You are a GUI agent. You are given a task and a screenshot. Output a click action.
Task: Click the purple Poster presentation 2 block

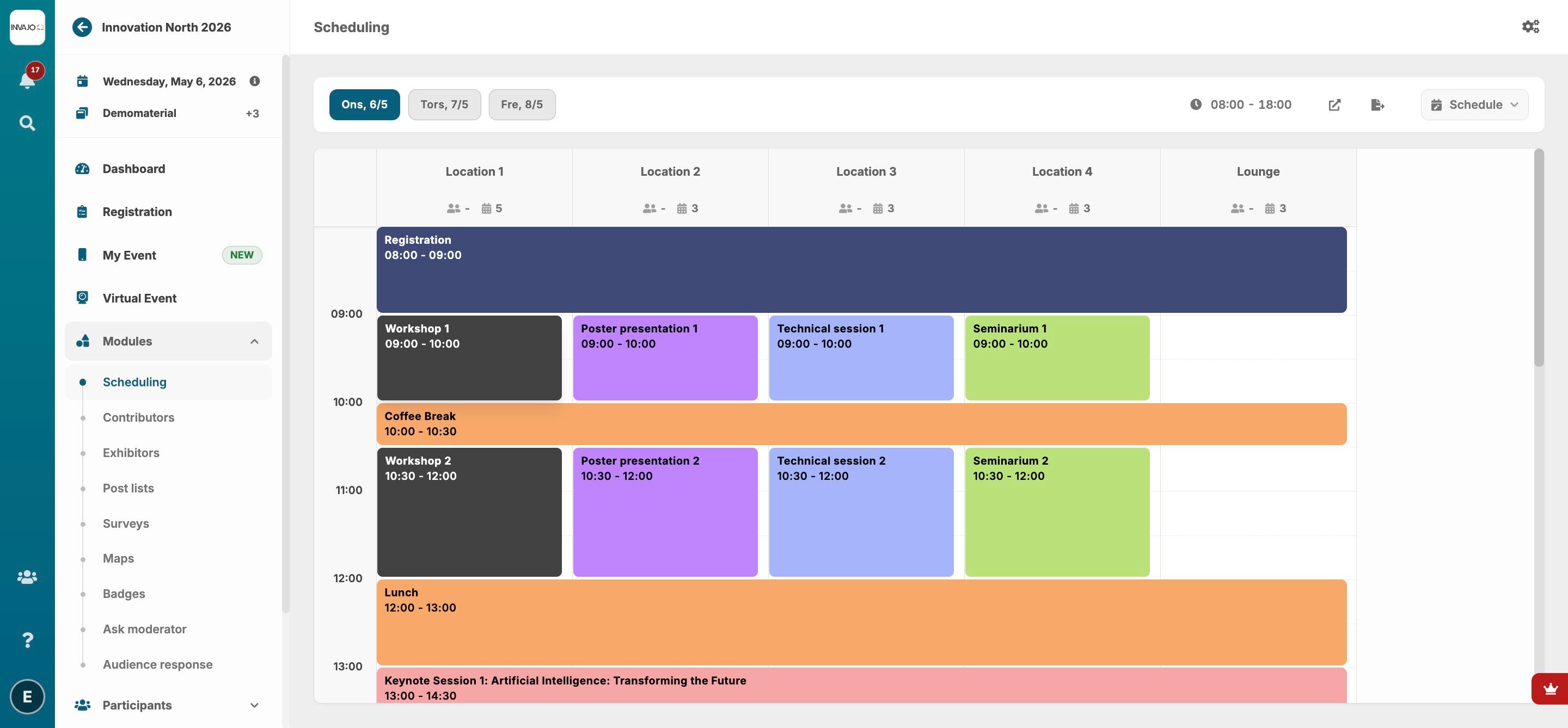(665, 512)
